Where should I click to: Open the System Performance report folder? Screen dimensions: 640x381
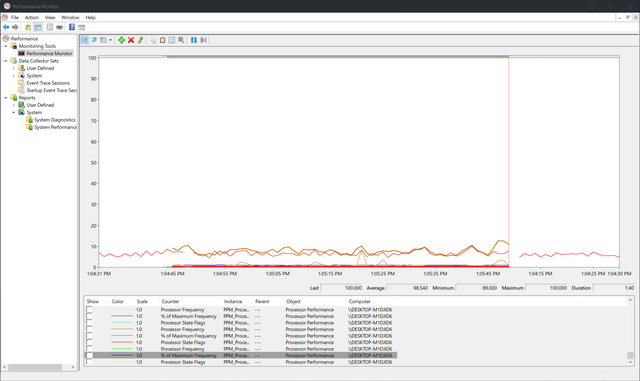[x=55, y=127]
